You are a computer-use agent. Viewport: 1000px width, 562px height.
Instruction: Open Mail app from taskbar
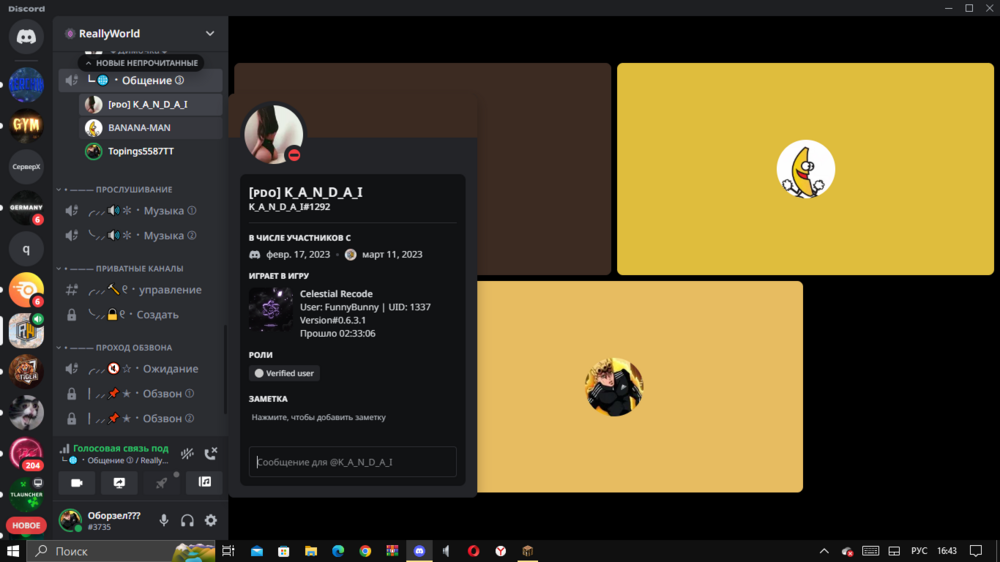tap(256, 551)
